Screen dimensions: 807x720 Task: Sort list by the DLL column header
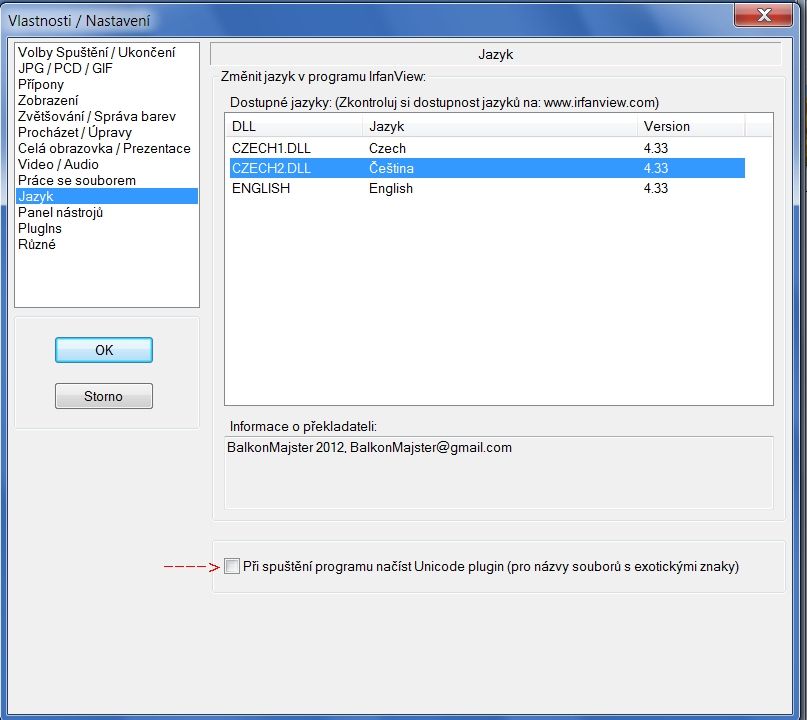pyautogui.click(x=294, y=126)
